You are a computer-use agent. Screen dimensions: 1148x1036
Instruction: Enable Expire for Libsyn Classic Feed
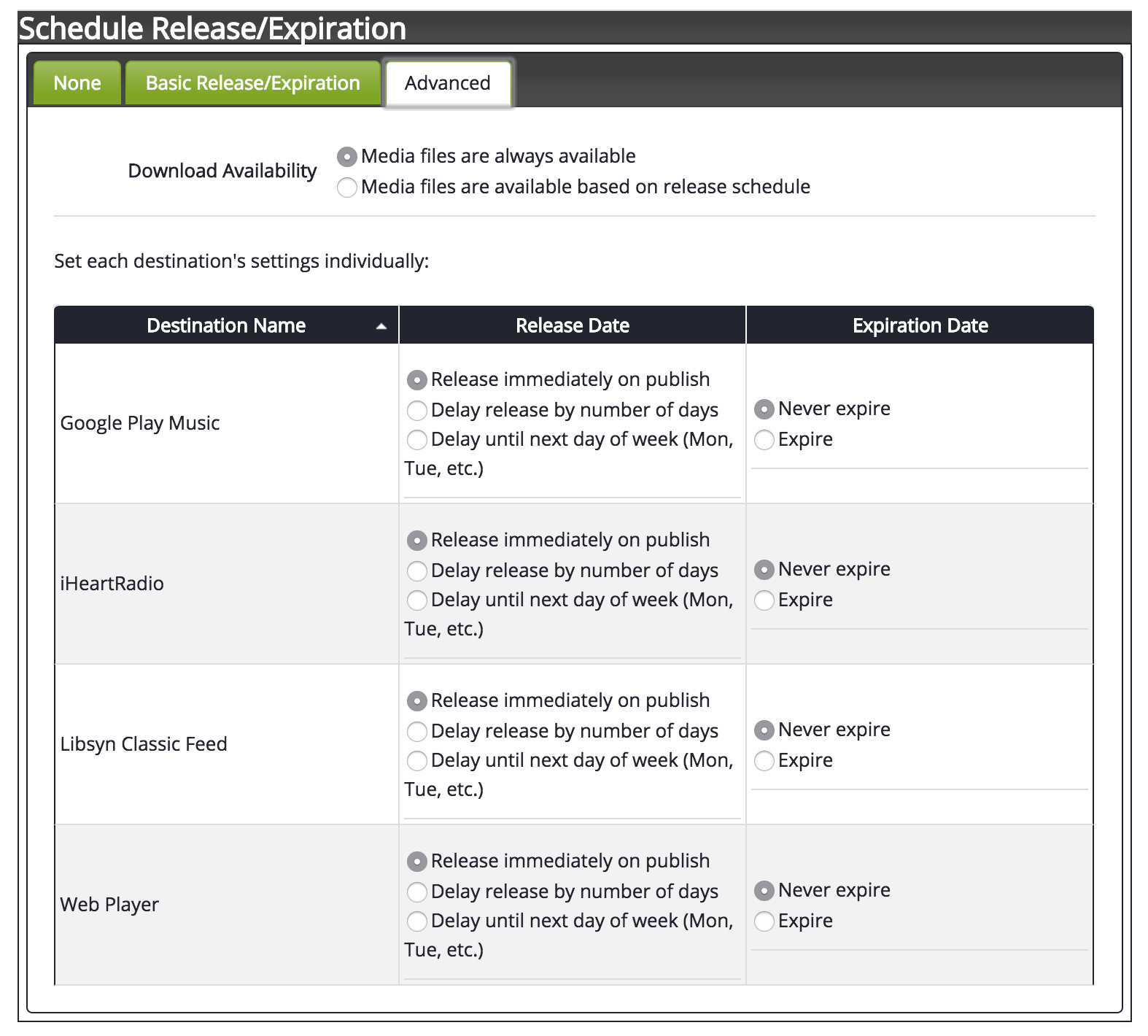[764, 761]
